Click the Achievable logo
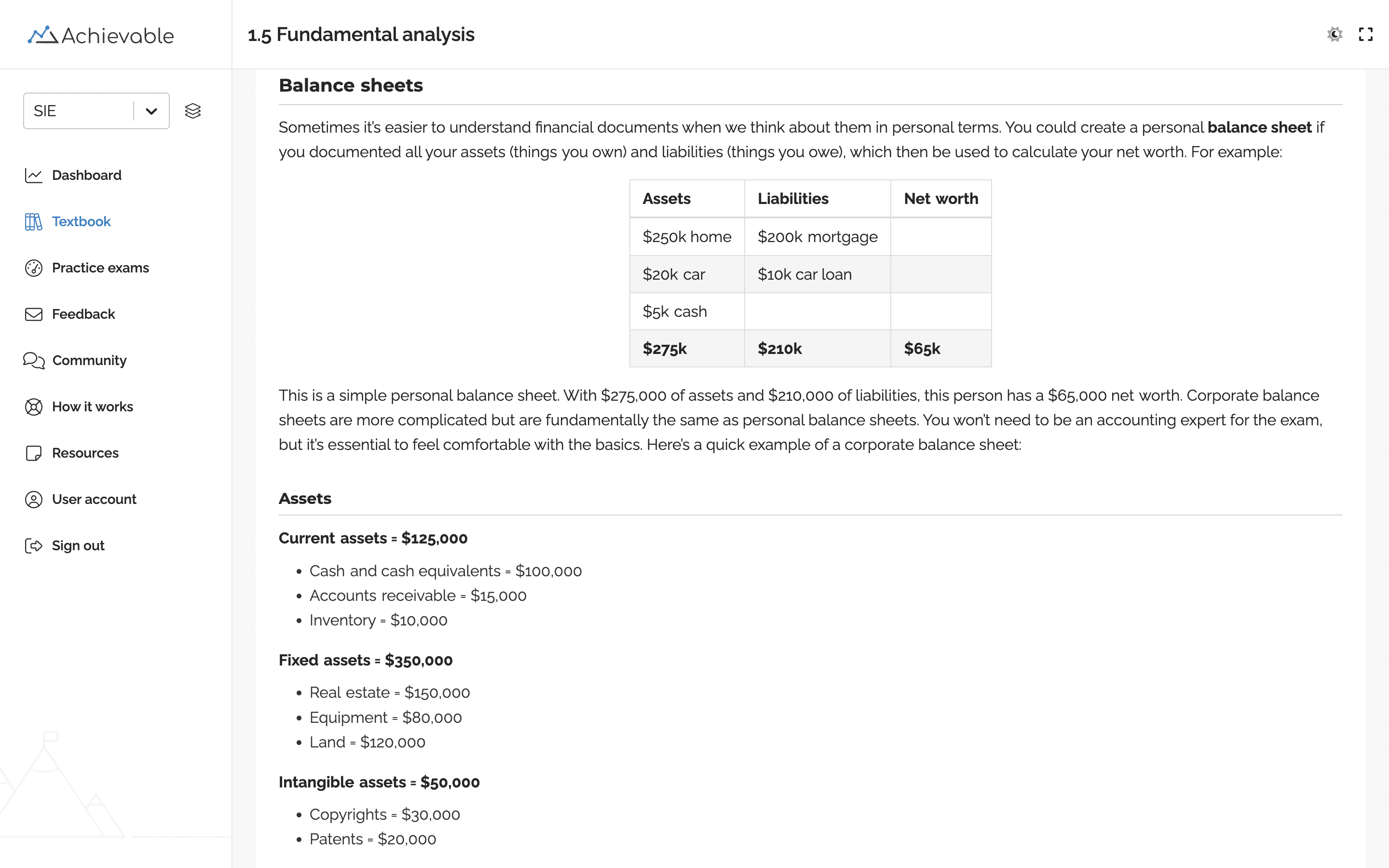Viewport: 1389px width, 868px height. 101,36
